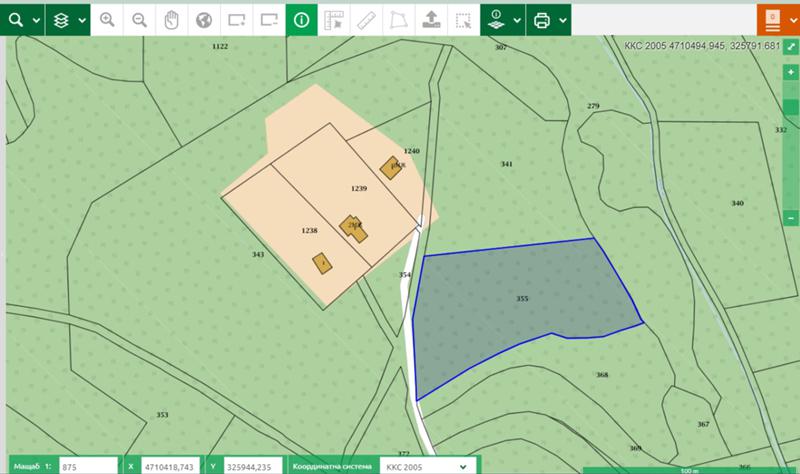This screenshot has height=474, width=800.
Task: Click the globe full extent icon
Action: 204,20
